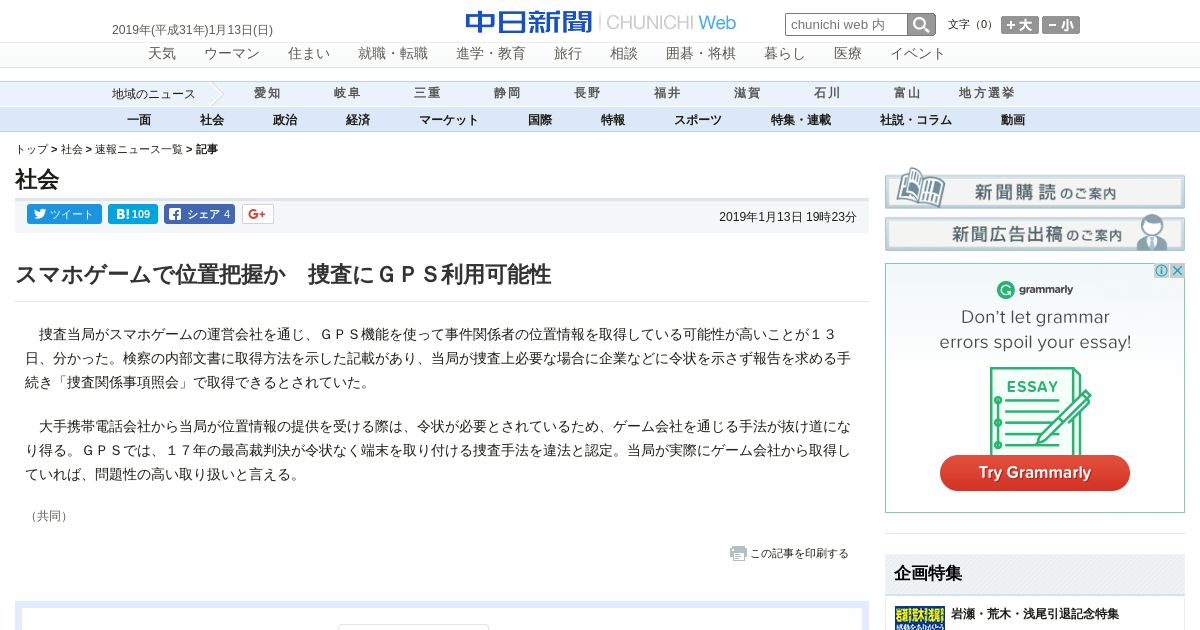Screen dimensions: 1200x630
Task: Select 富山 regional news
Action: coord(907,93)
